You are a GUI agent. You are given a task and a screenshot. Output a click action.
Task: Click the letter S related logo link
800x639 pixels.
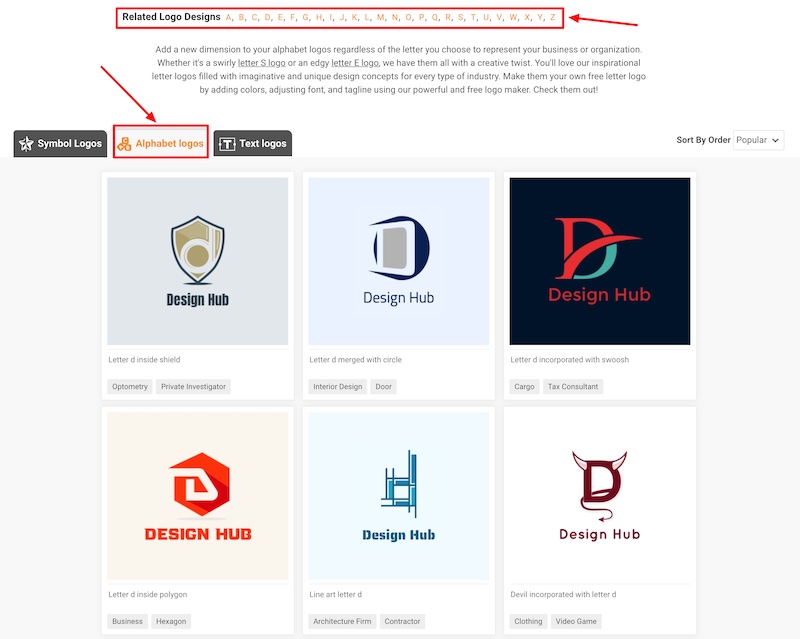point(461,17)
